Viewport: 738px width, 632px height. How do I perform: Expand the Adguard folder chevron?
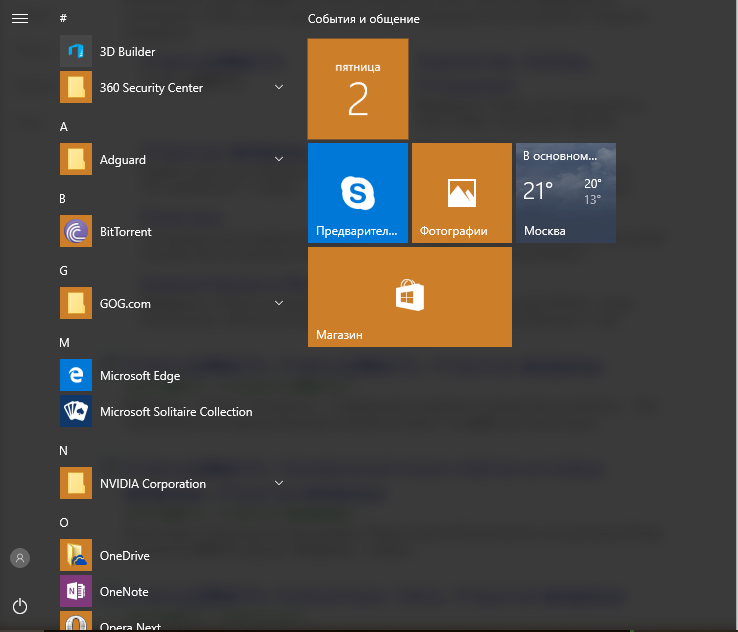(x=279, y=159)
